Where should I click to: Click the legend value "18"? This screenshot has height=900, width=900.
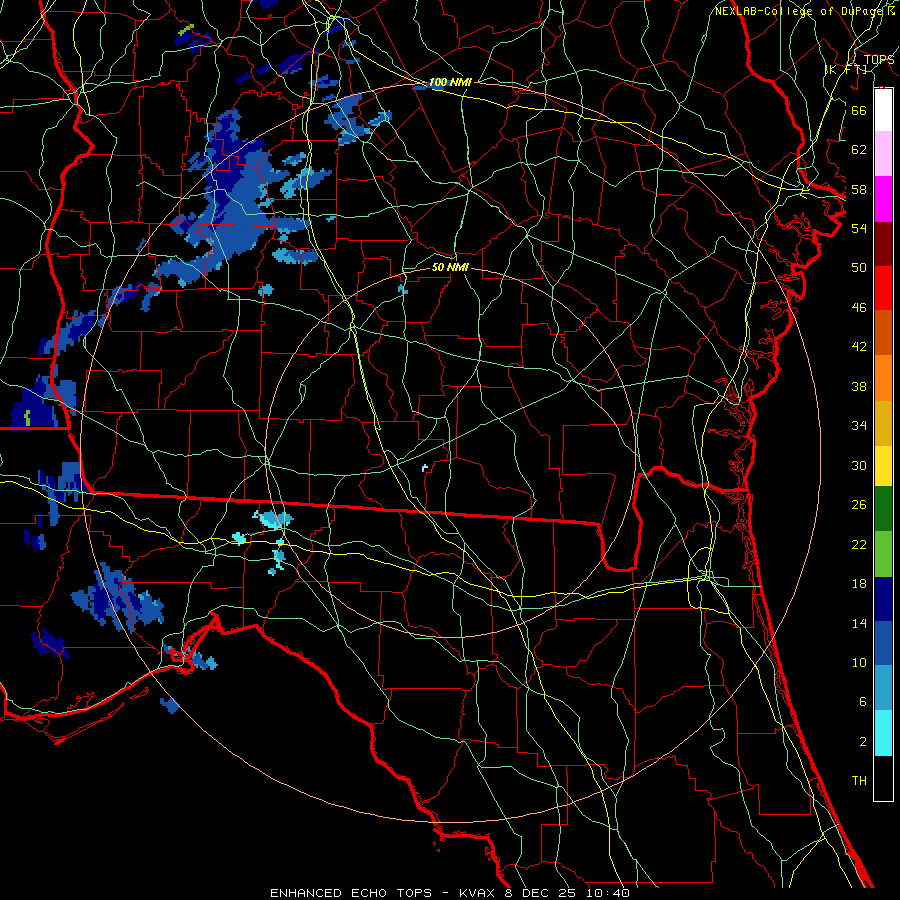coord(859,584)
